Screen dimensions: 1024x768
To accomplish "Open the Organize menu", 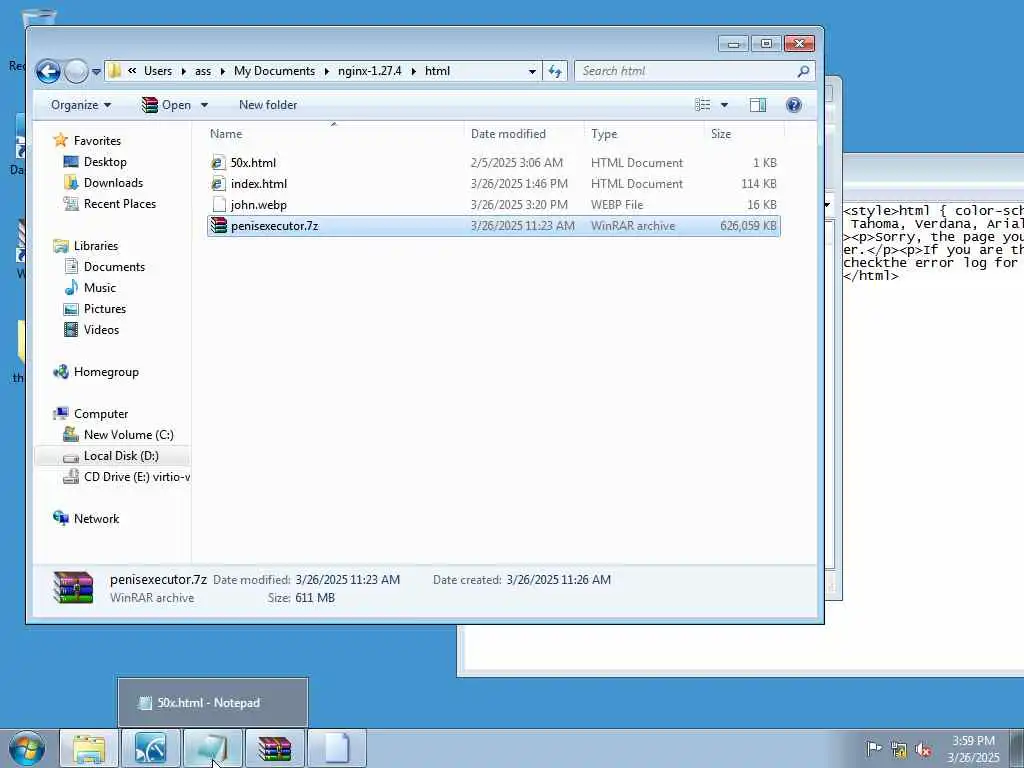I will pos(81,105).
